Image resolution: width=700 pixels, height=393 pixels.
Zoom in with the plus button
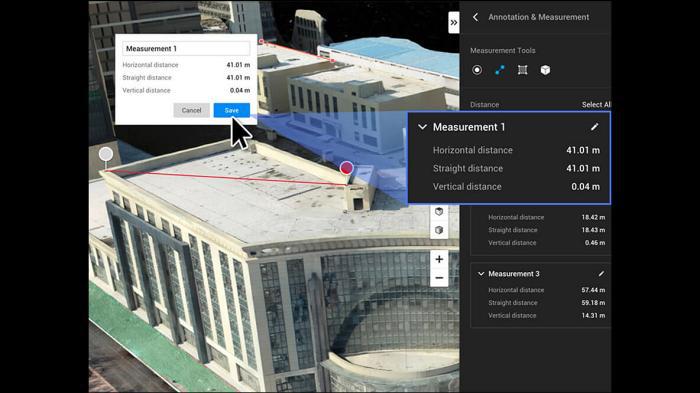pyautogui.click(x=439, y=259)
